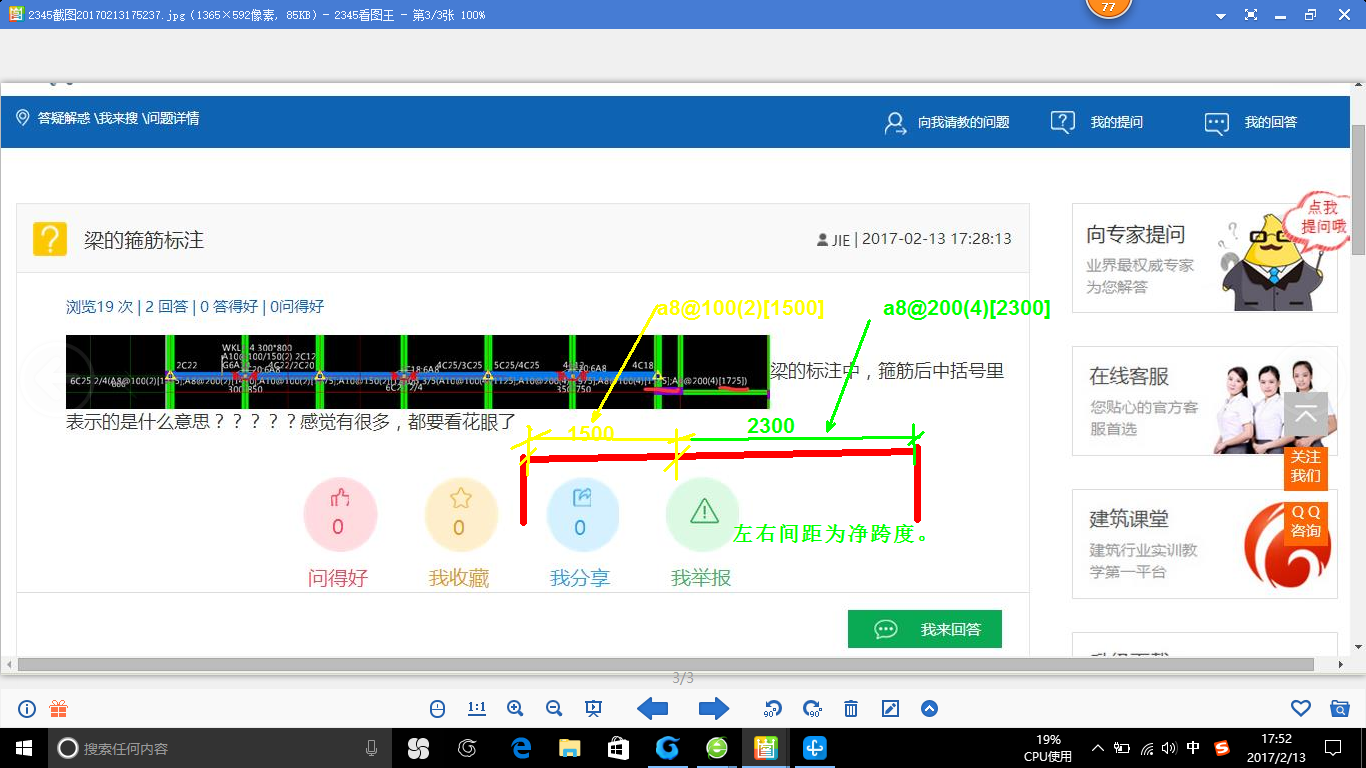Zoom in with the magnifier plus icon
Screen dimensions: 1366x768
(515, 709)
